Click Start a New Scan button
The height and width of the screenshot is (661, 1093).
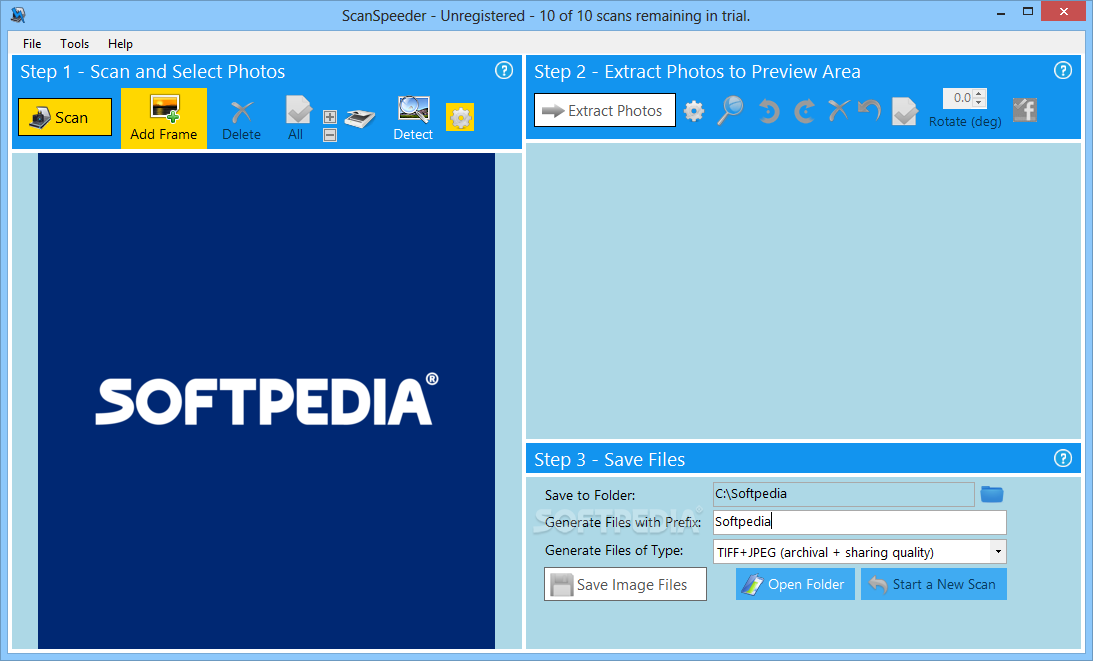click(x=933, y=584)
